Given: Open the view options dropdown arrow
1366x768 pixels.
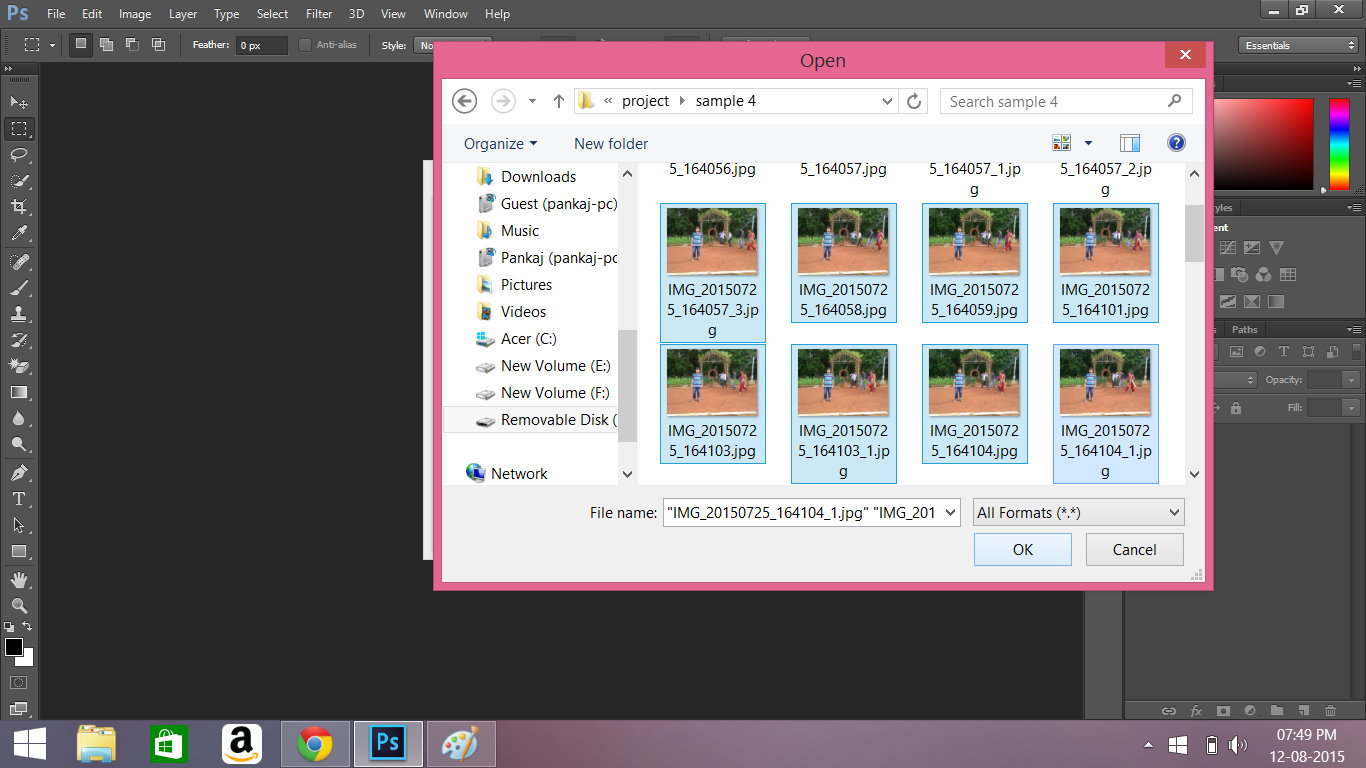Looking at the screenshot, I should pyautogui.click(x=1088, y=143).
